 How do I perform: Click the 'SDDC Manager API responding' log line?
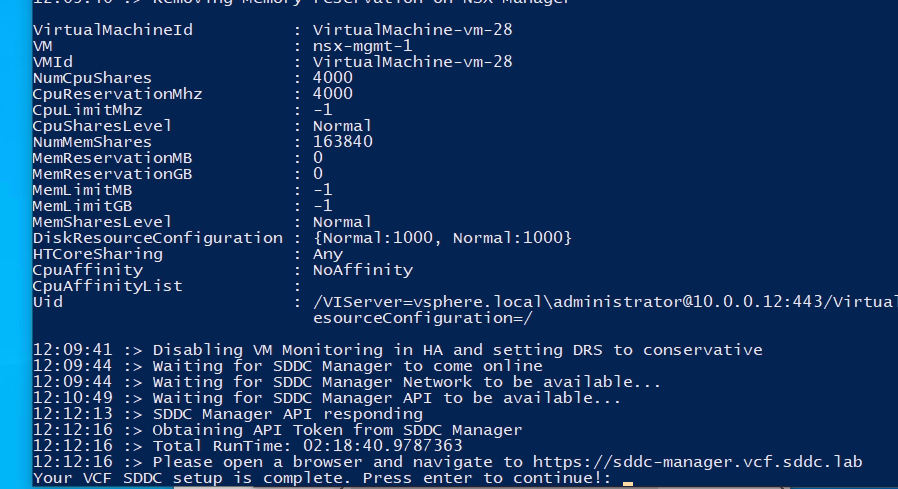coord(227,413)
